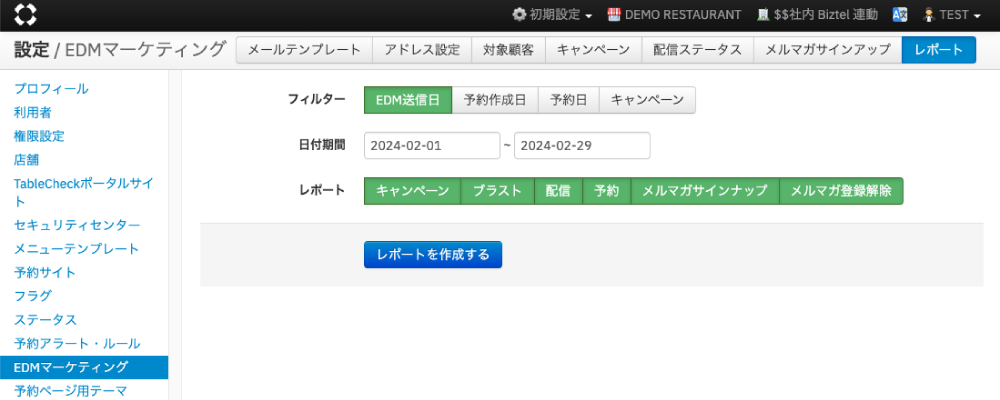The height and width of the screenshot is (400, 1000).
Task: Switch to the アドレス設定 tab
Action: coord(422,50)
